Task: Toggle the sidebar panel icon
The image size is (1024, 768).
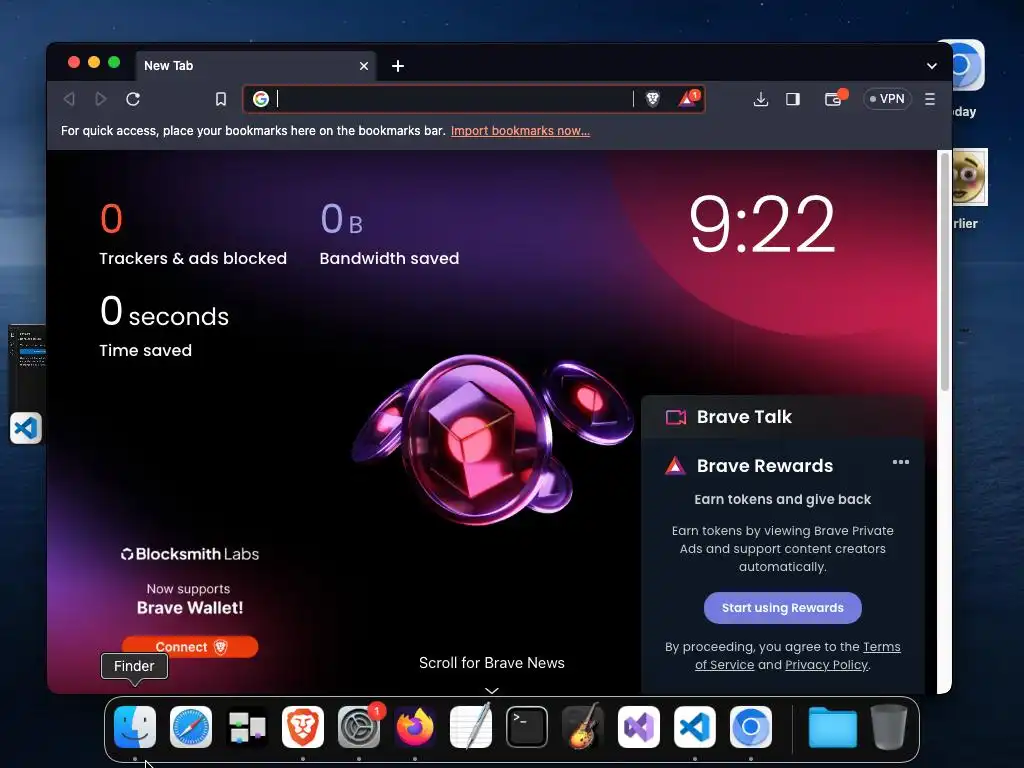Action: click(793, 99)
